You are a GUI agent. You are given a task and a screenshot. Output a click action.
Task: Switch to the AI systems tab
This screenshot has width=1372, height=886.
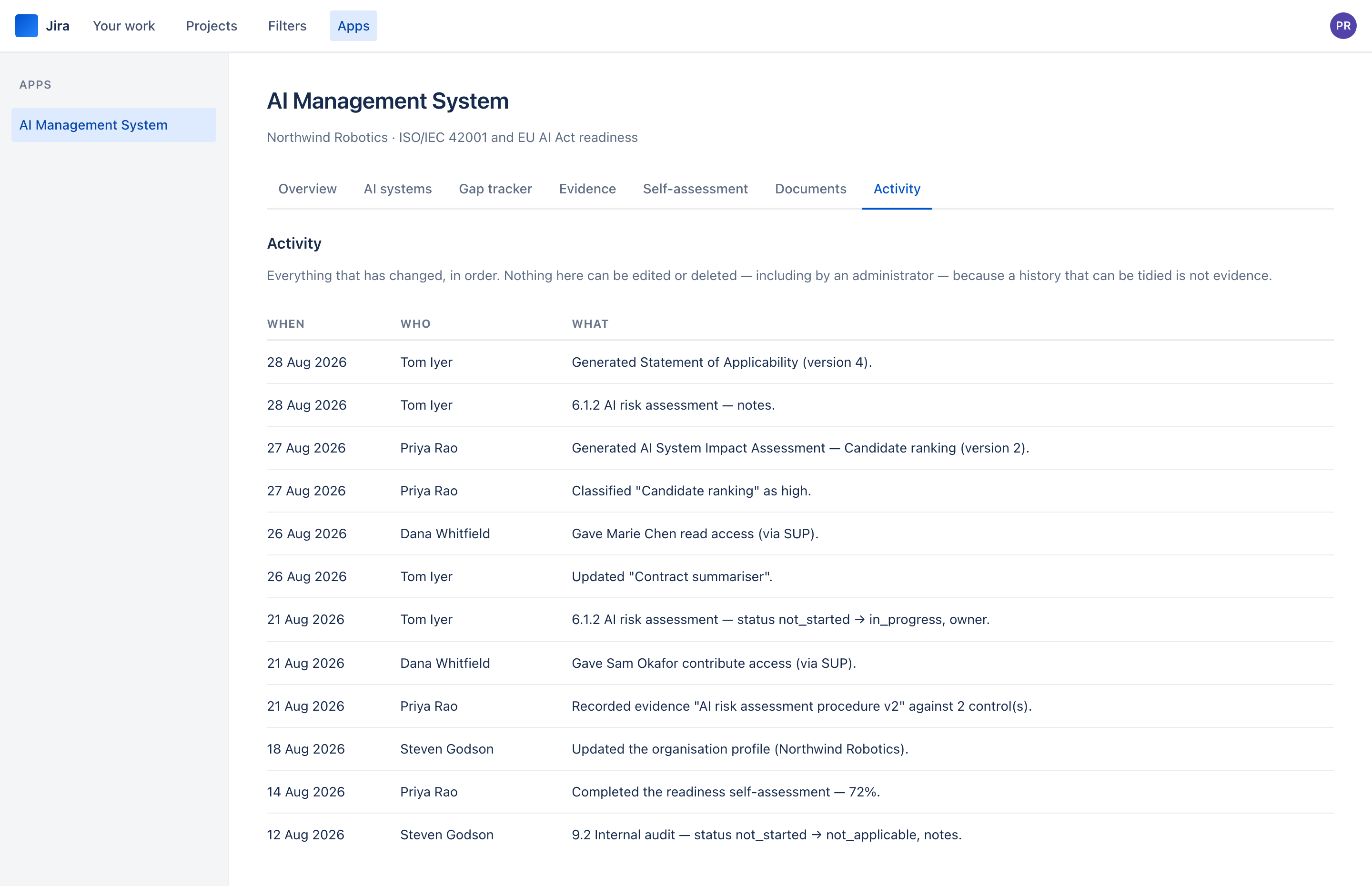pyautogui.click(x=397, y=189)
